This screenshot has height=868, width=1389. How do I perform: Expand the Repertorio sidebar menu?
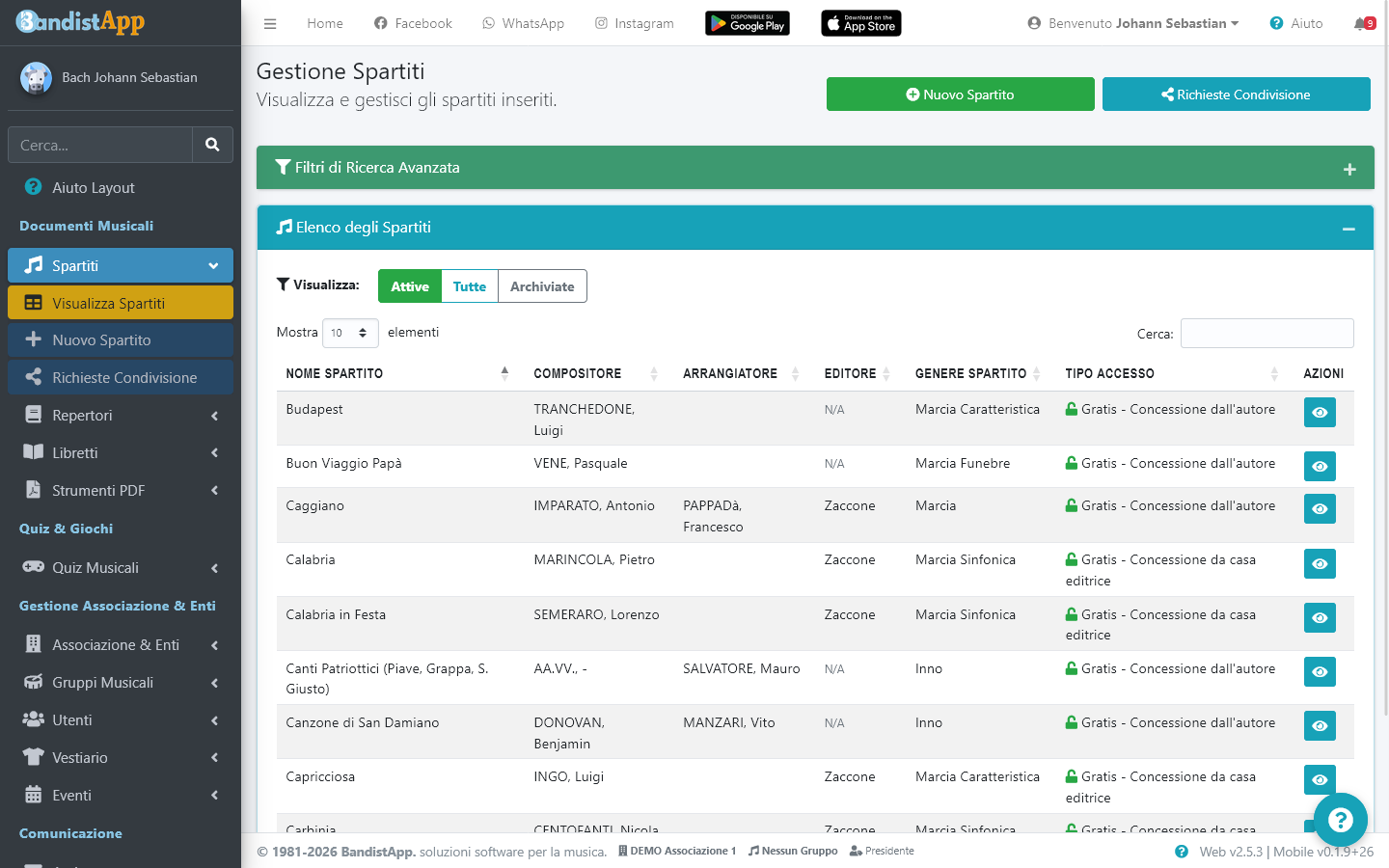point(121,416)
